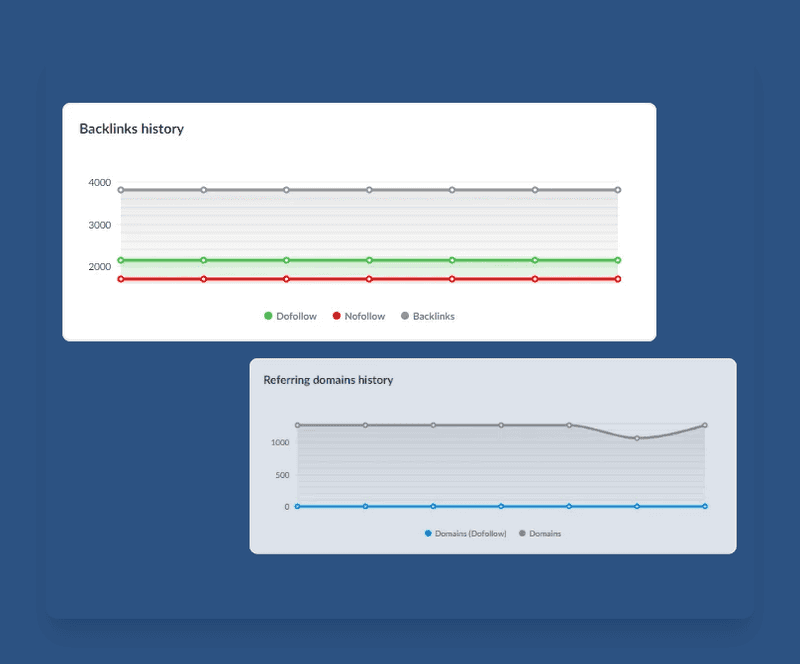Image resolution: width=800 pixels, height=664 pixels.
Task: Click the gray Domains legend dot
Action: 522,534
